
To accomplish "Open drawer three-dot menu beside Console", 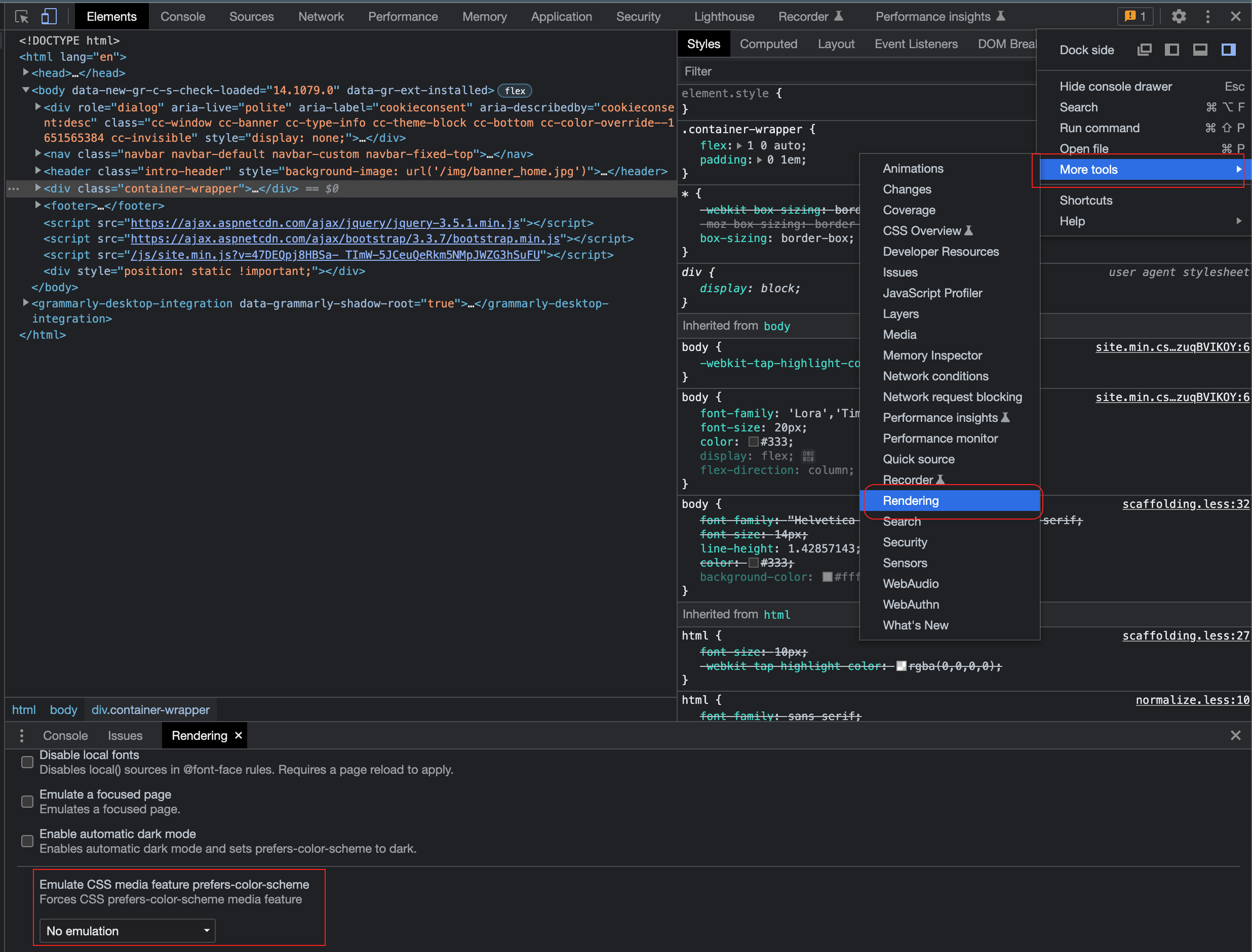I will click(x=22, y=736).
